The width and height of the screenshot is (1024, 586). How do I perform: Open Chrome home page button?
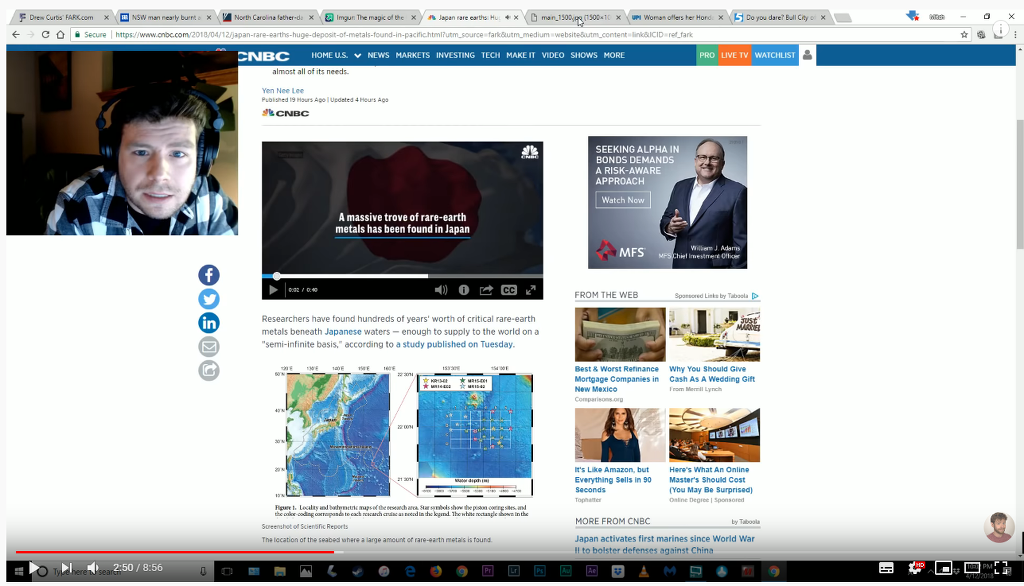click(60, 35)
